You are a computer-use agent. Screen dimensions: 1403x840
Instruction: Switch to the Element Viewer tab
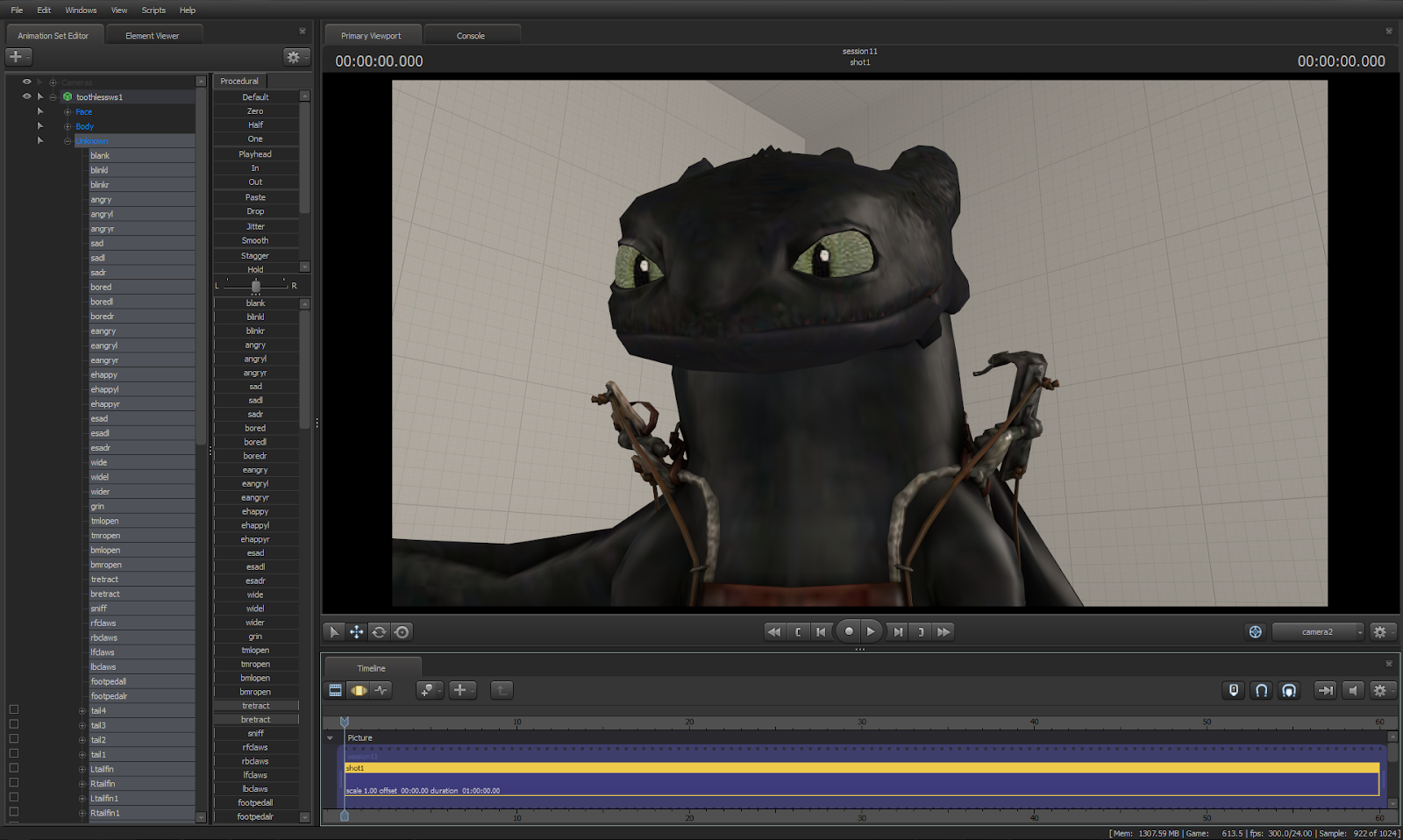pyautogui.click(x=154, y=34)
